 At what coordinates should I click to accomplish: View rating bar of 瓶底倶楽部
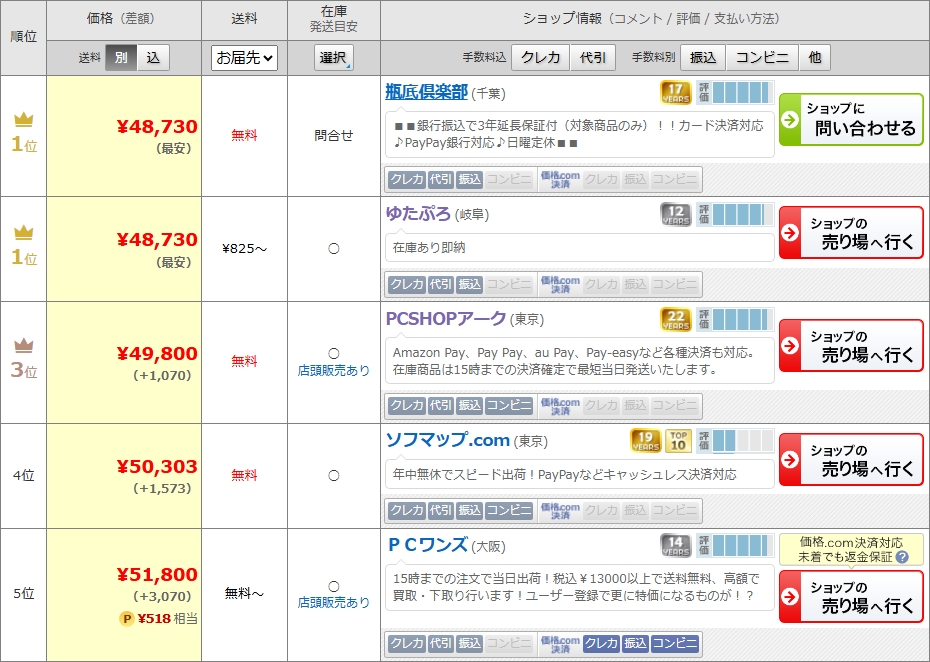[x=735, y=93]
